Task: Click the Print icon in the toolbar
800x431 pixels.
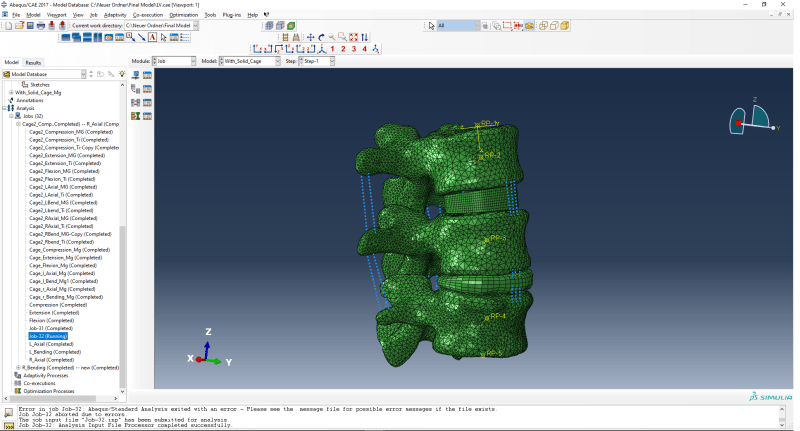Action: [x=41, y=26]
